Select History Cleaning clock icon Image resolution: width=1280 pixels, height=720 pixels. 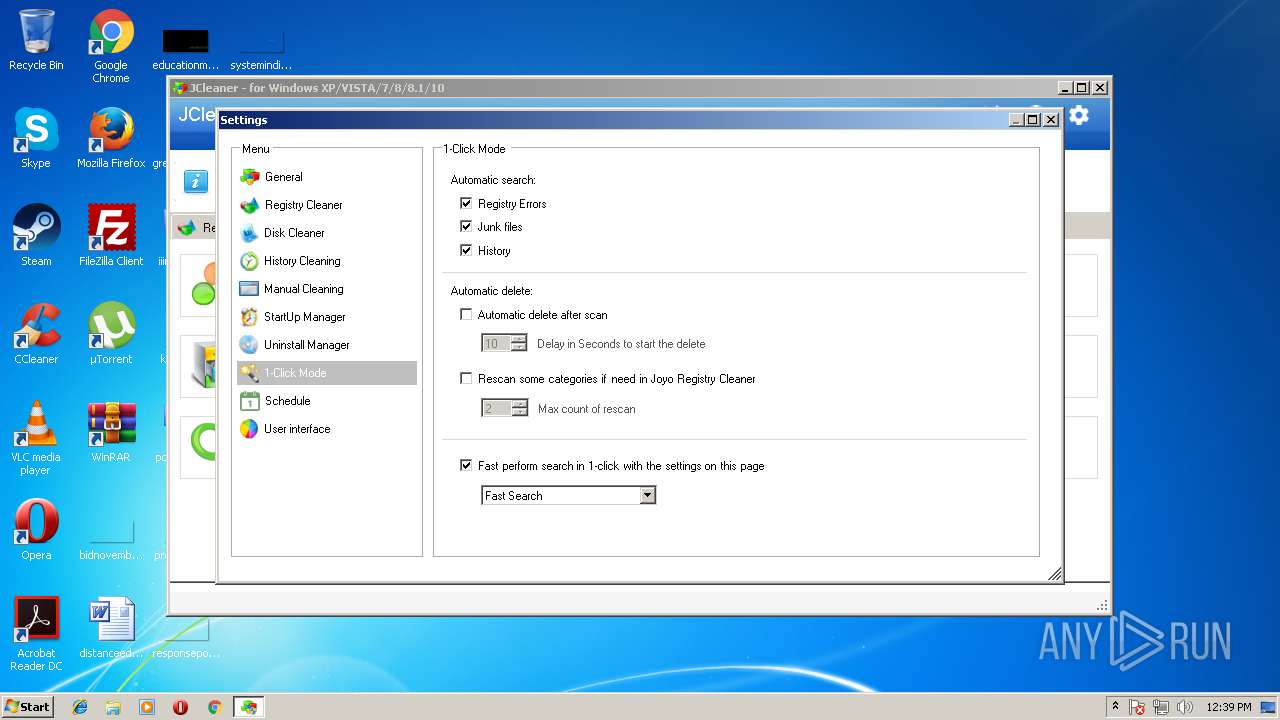tap(249, 261)
